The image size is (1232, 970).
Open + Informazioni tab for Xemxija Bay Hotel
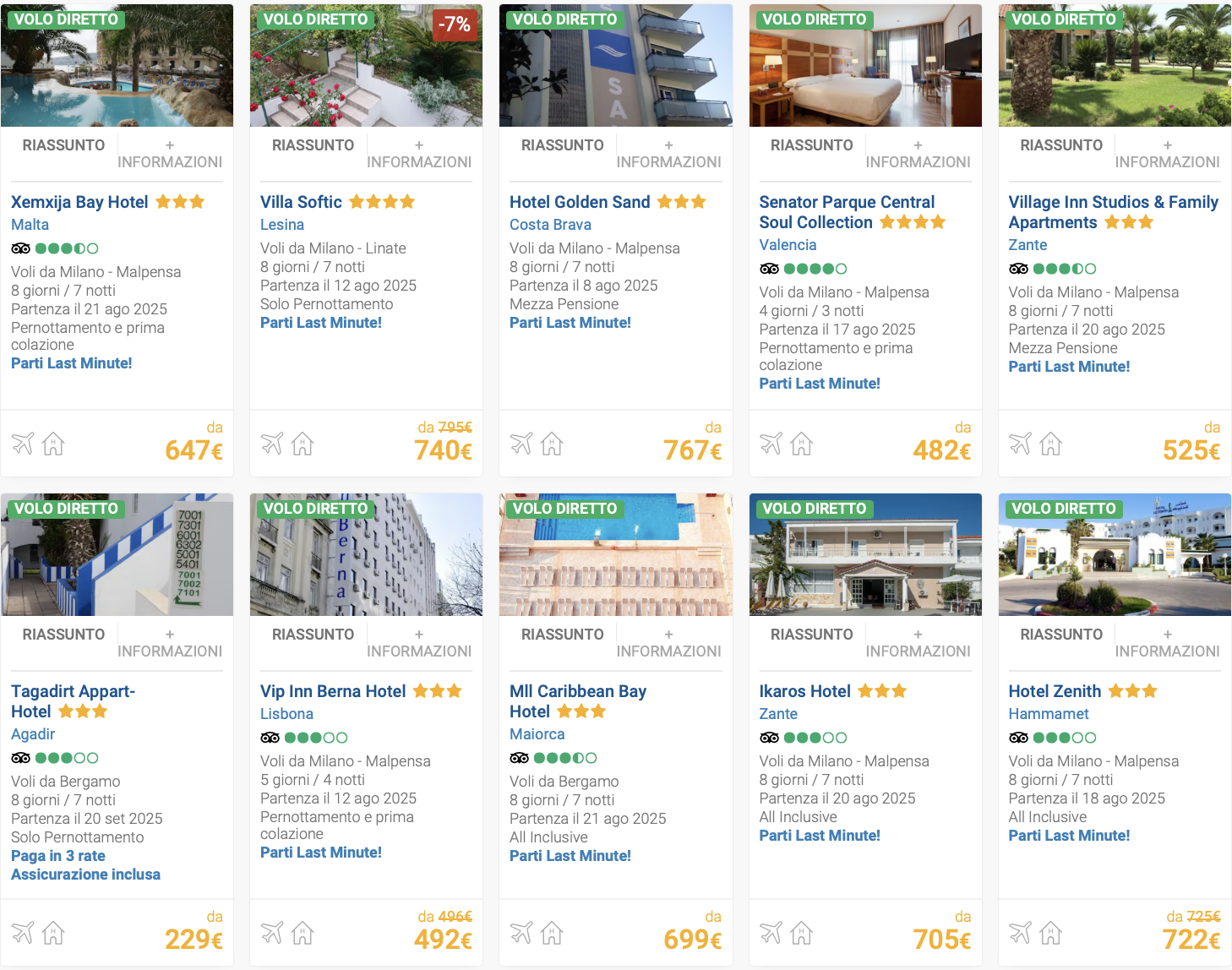pos(170,154)
